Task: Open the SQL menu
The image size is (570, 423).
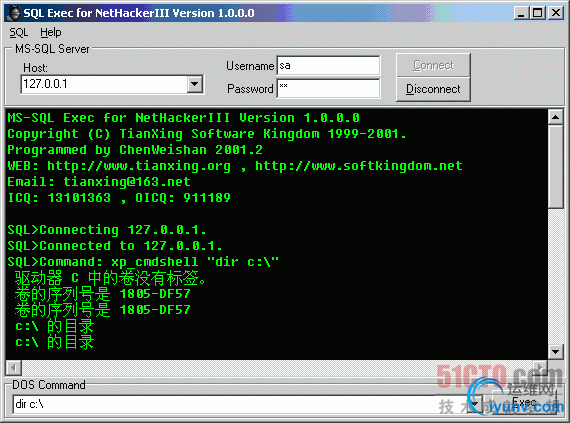Action: point(19,33)
